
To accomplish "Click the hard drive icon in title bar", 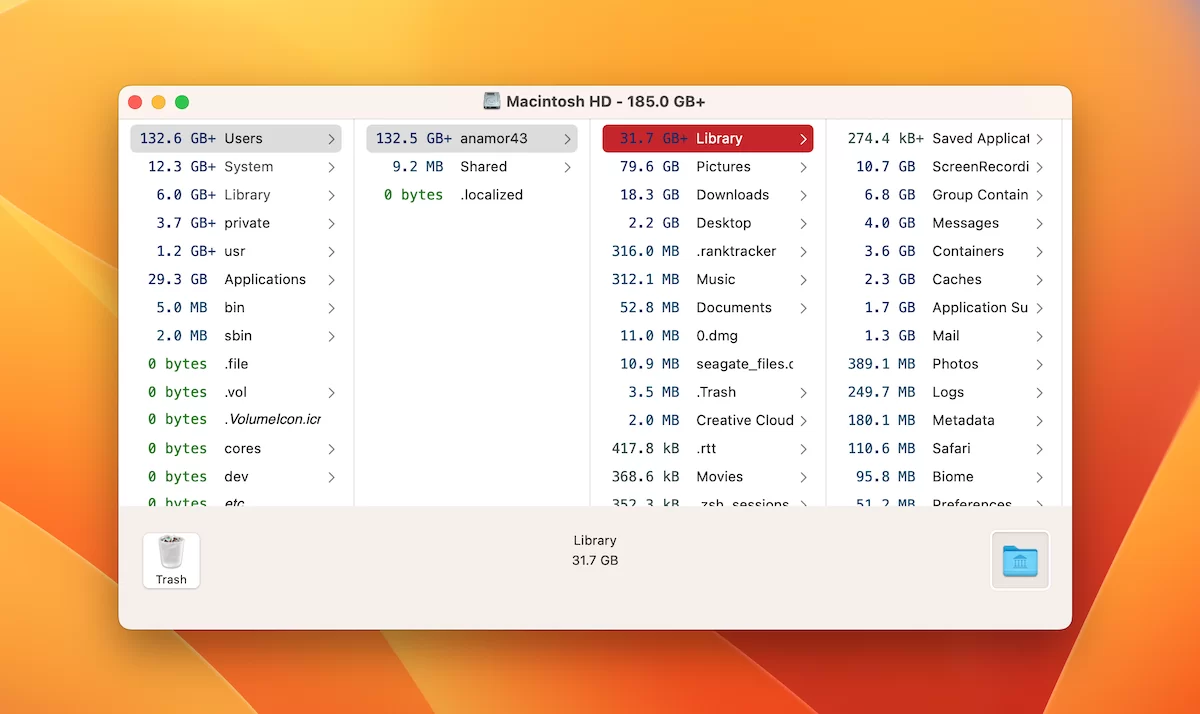I will coord(491,101).
